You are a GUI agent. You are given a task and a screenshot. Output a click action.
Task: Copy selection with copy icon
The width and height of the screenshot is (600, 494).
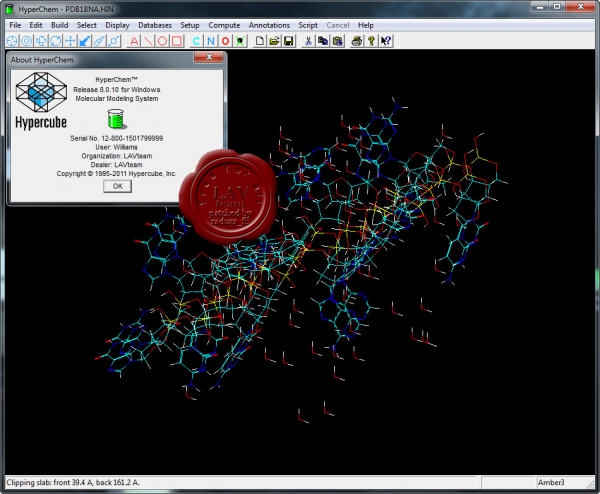point(323,41)
